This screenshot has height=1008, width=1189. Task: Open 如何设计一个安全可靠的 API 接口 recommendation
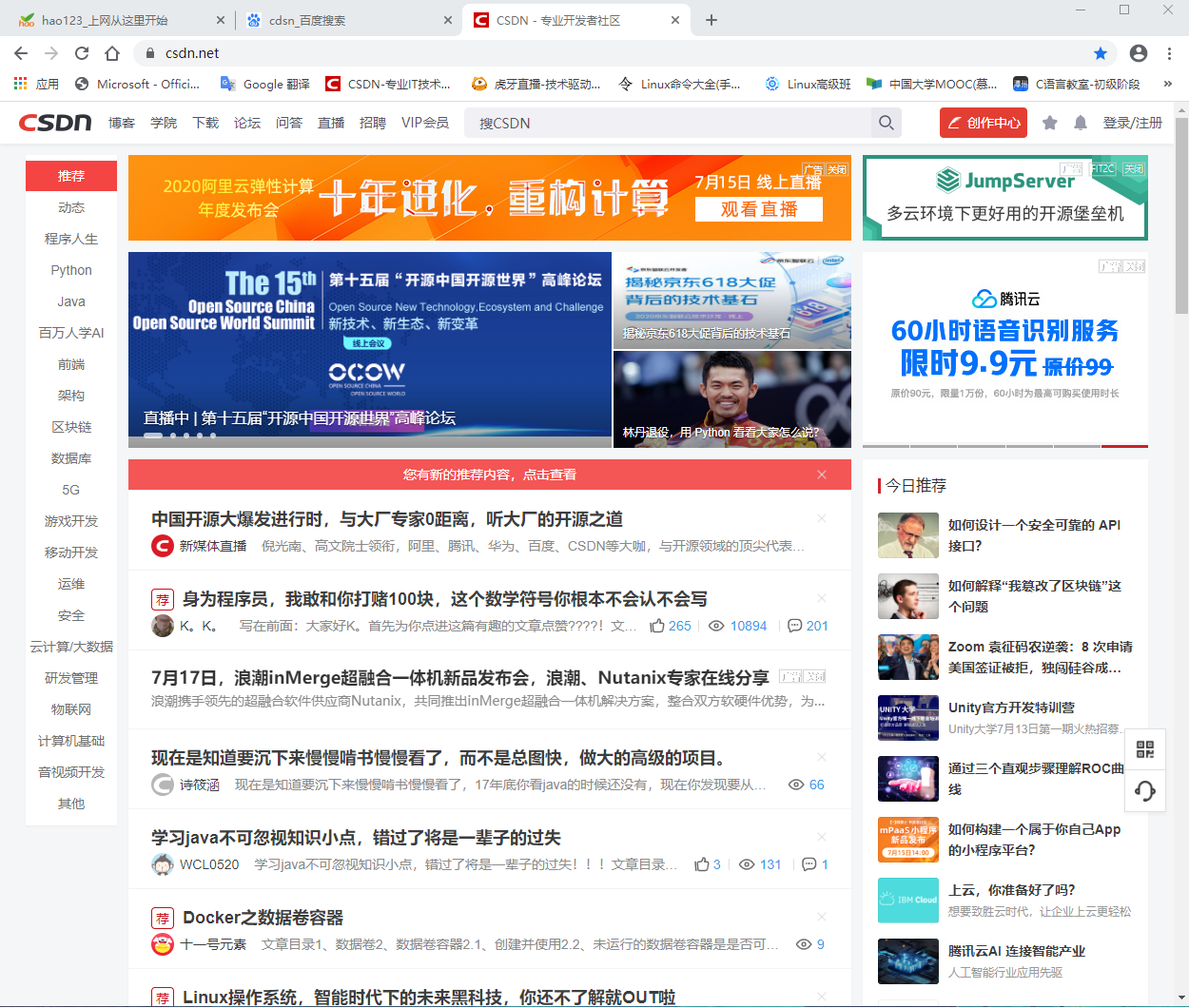[x=1034, y=535]
